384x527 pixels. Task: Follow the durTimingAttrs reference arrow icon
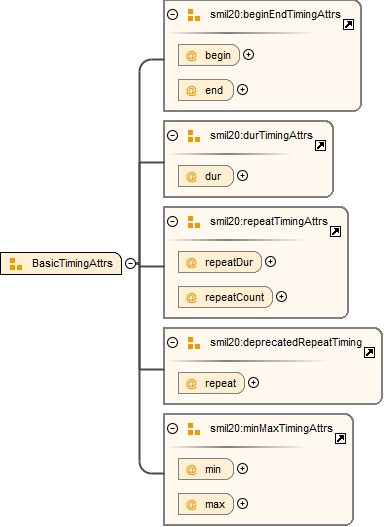(x=321, y=146)
